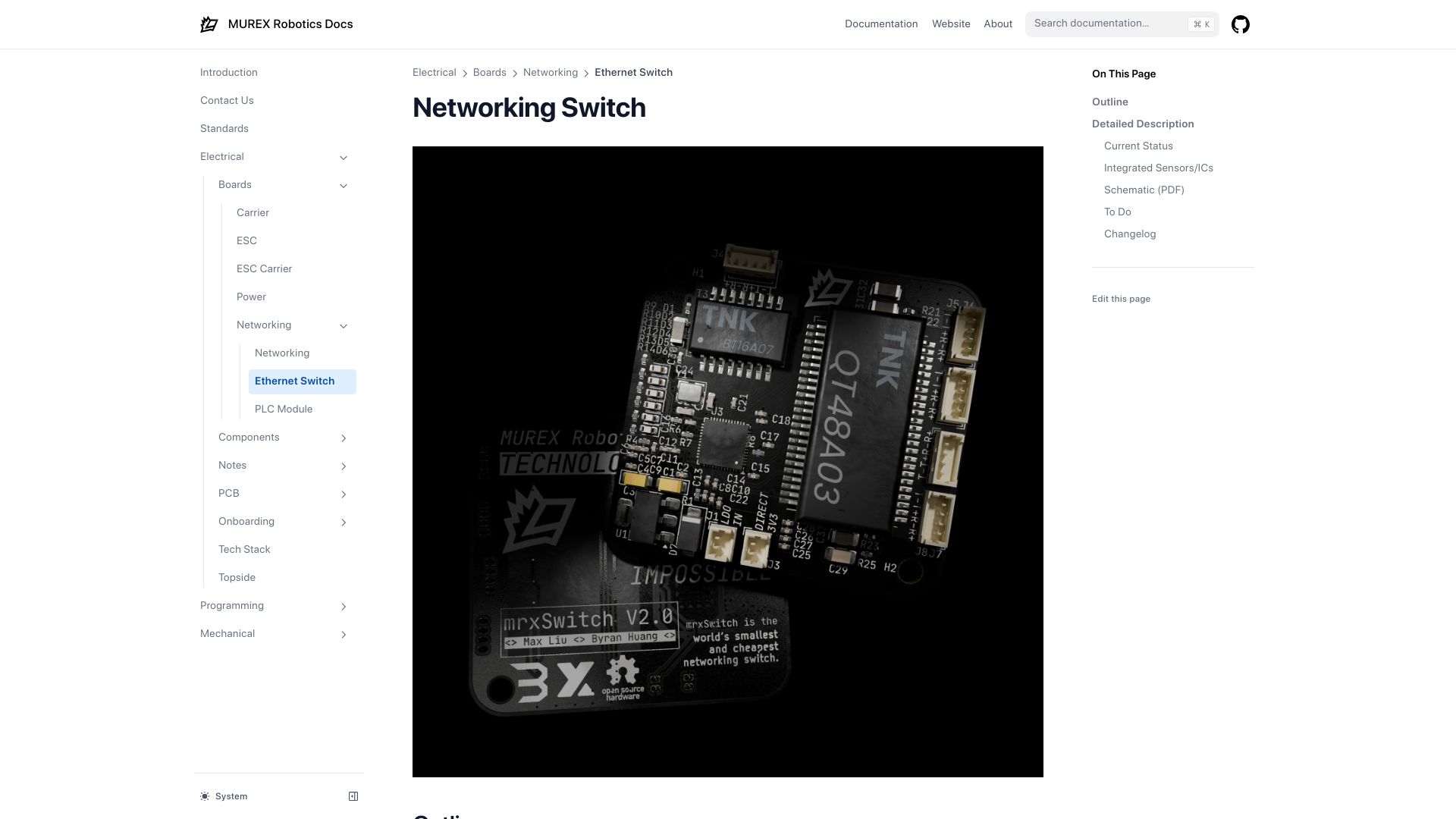
Task: Click the Boards breadcrumb
Action: (489, 73)
